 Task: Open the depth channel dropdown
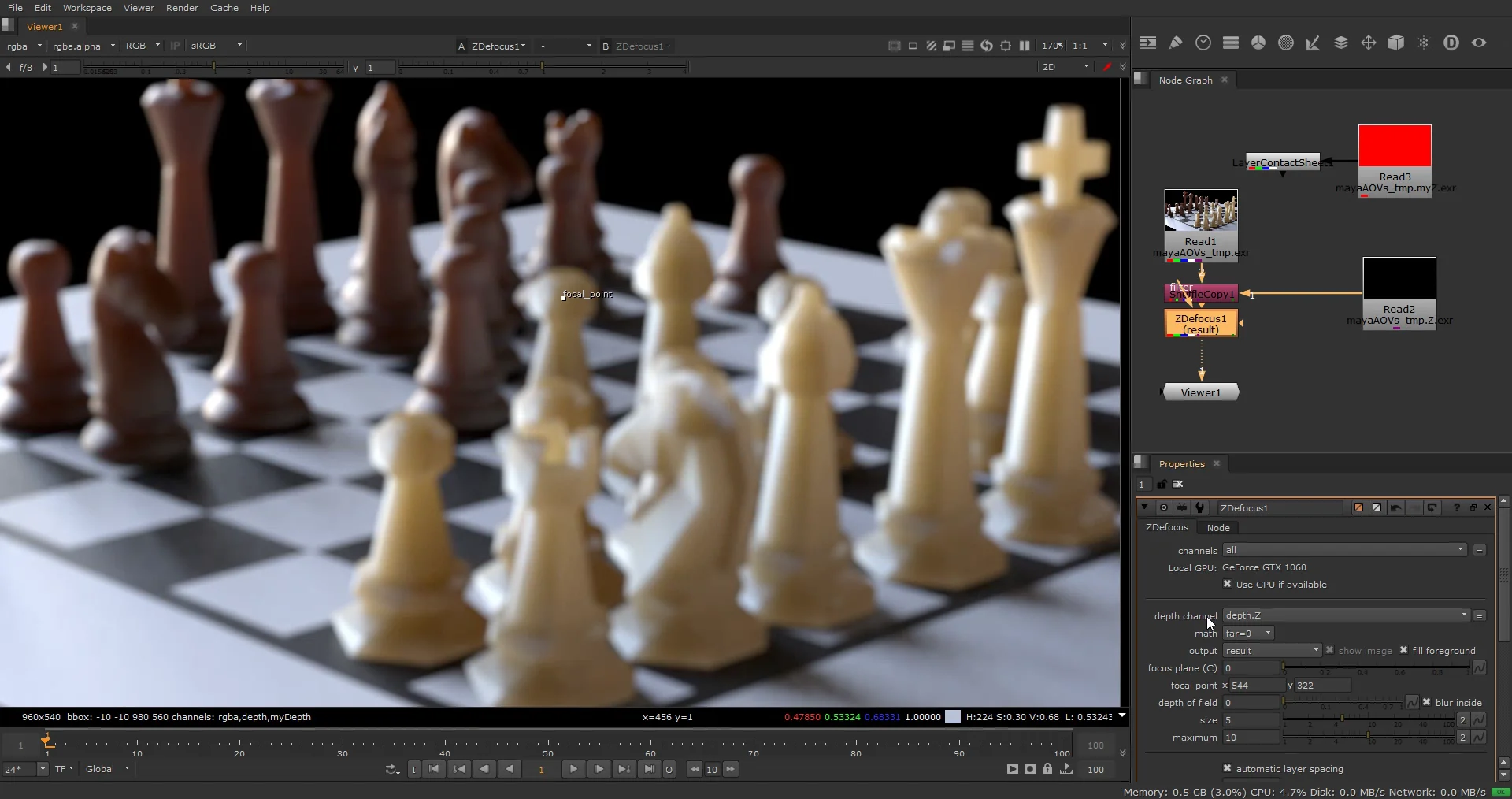click(1346, 615)
